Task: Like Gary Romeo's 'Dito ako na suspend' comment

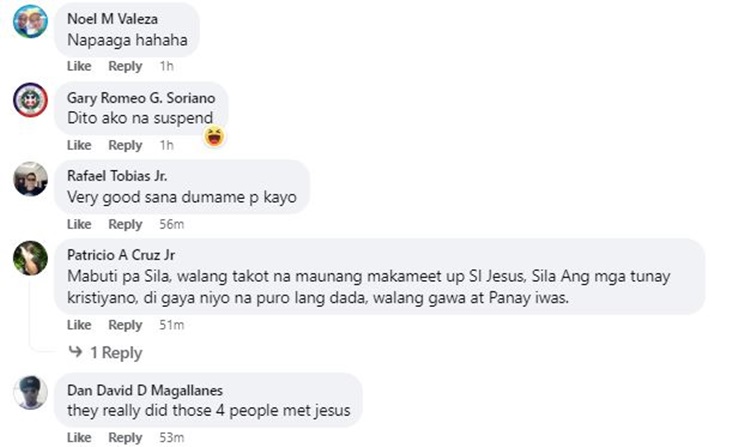Action: tap(79, 146)
